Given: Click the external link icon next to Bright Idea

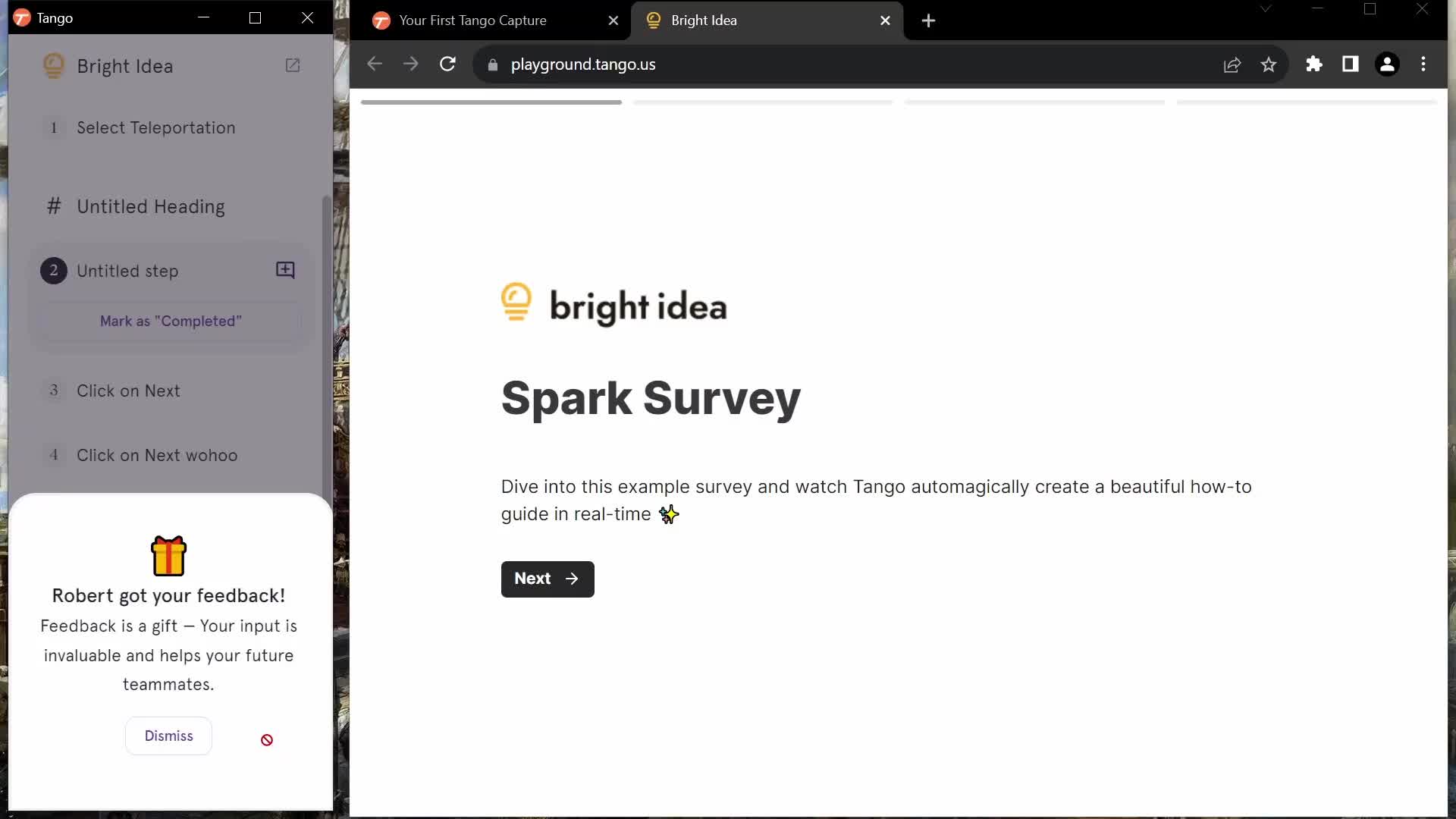Looking at the screenshot, I should coord(294,65).
